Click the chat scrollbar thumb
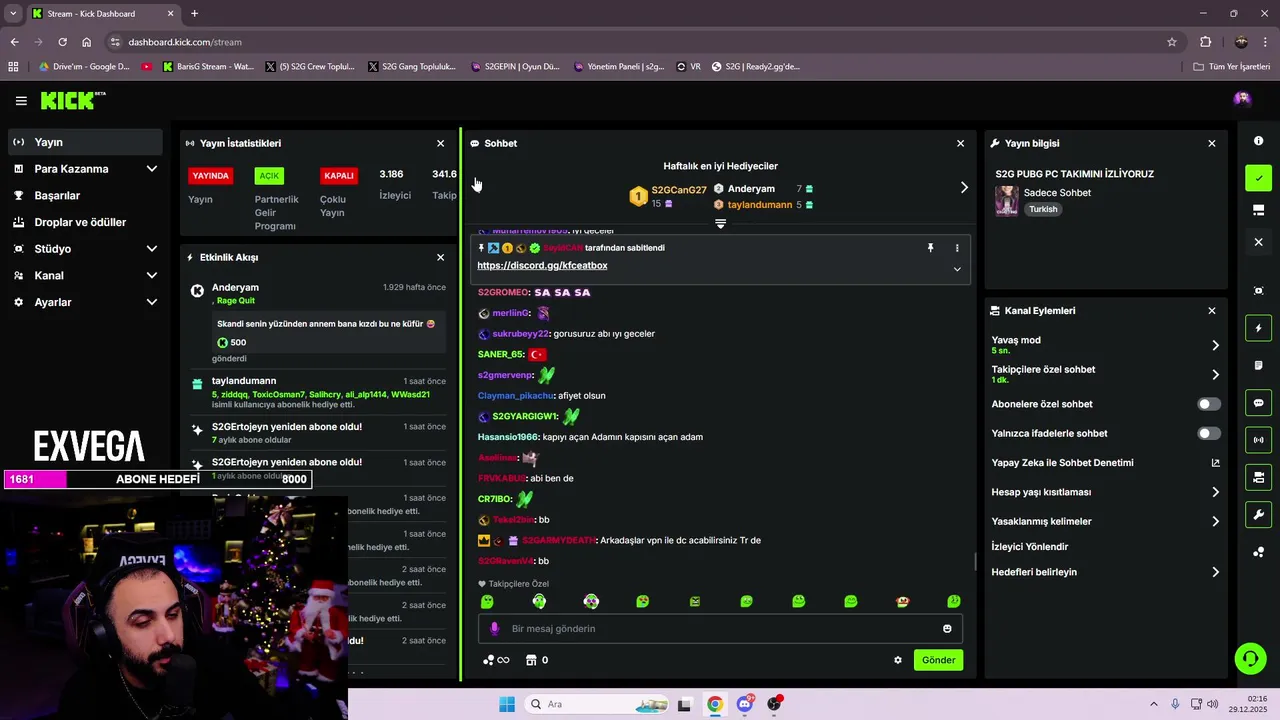Viewport: 1280px width, 720px height. click(976, 561)
